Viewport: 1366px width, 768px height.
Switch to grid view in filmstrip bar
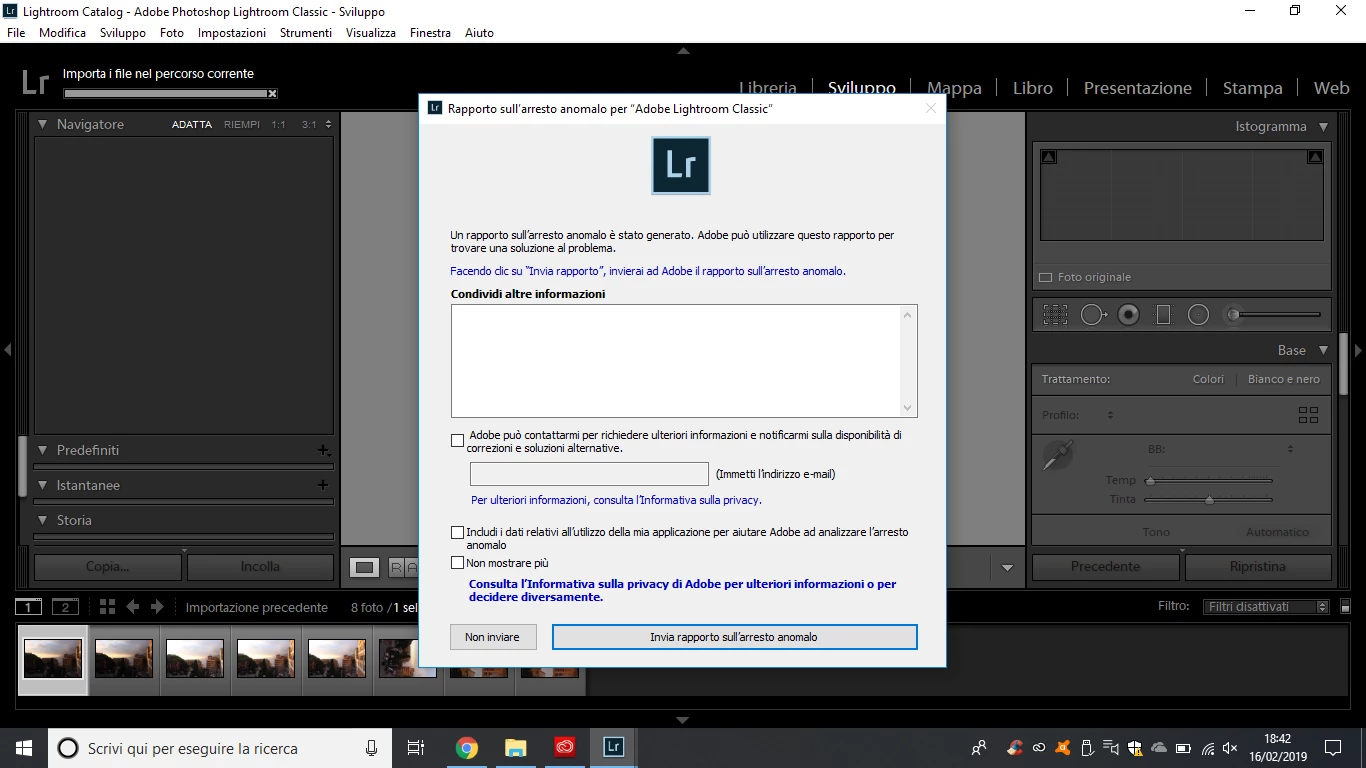coord(107,607)
